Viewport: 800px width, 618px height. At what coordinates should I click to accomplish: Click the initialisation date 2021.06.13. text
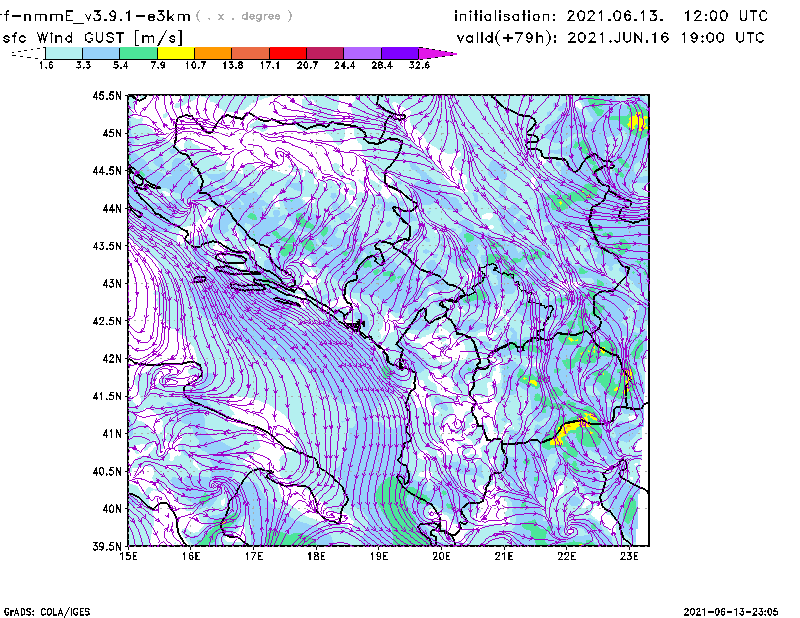click(x=615, y=16)
